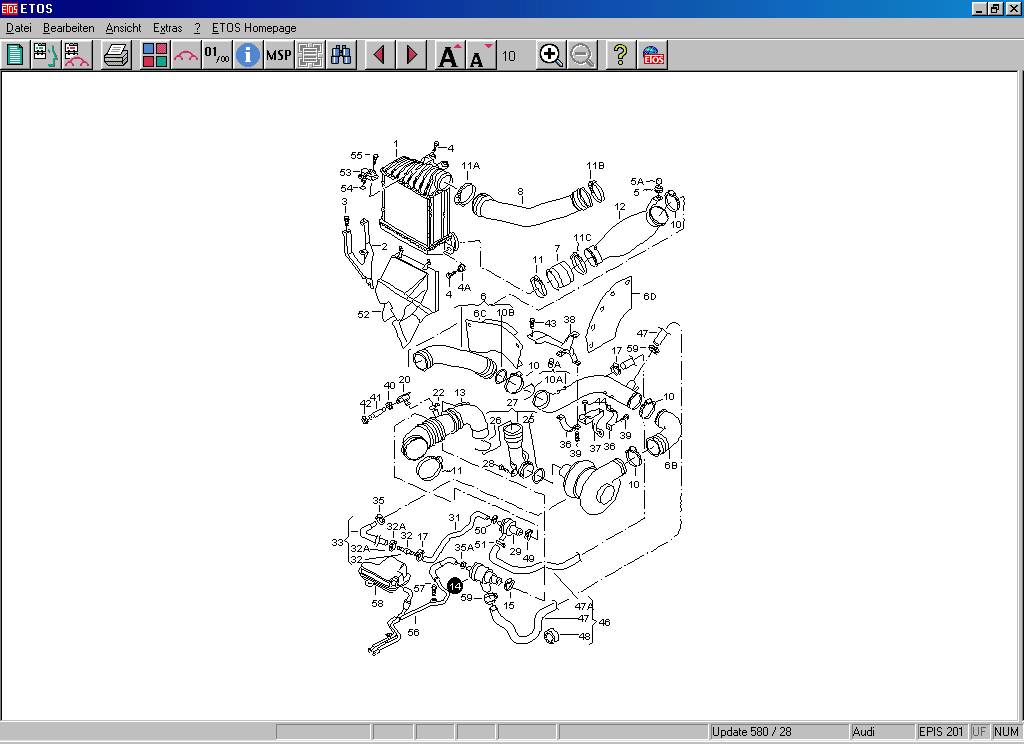Open the Ansicht menu
Image resolution: width=1024 pixels, height=744 pixels.
124,28
